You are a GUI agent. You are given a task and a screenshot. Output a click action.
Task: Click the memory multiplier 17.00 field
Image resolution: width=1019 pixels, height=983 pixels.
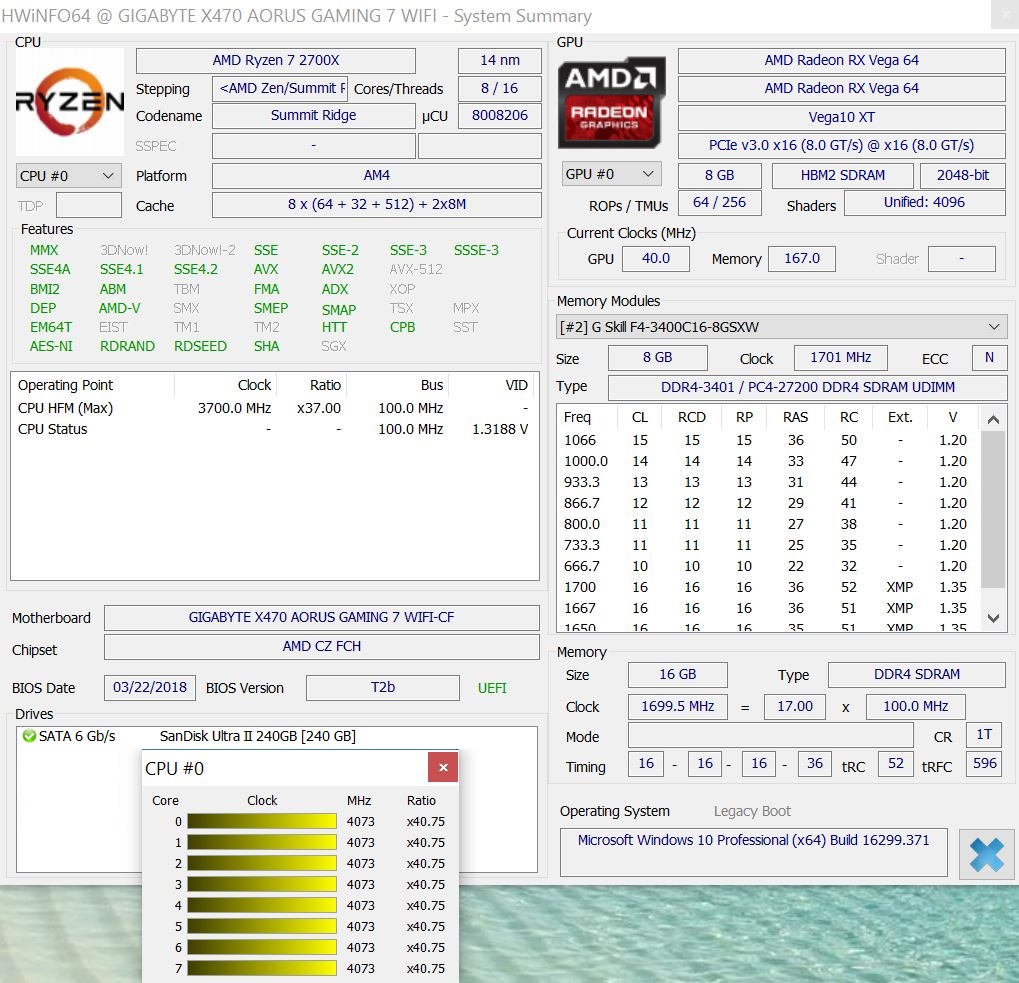(795, 706)
